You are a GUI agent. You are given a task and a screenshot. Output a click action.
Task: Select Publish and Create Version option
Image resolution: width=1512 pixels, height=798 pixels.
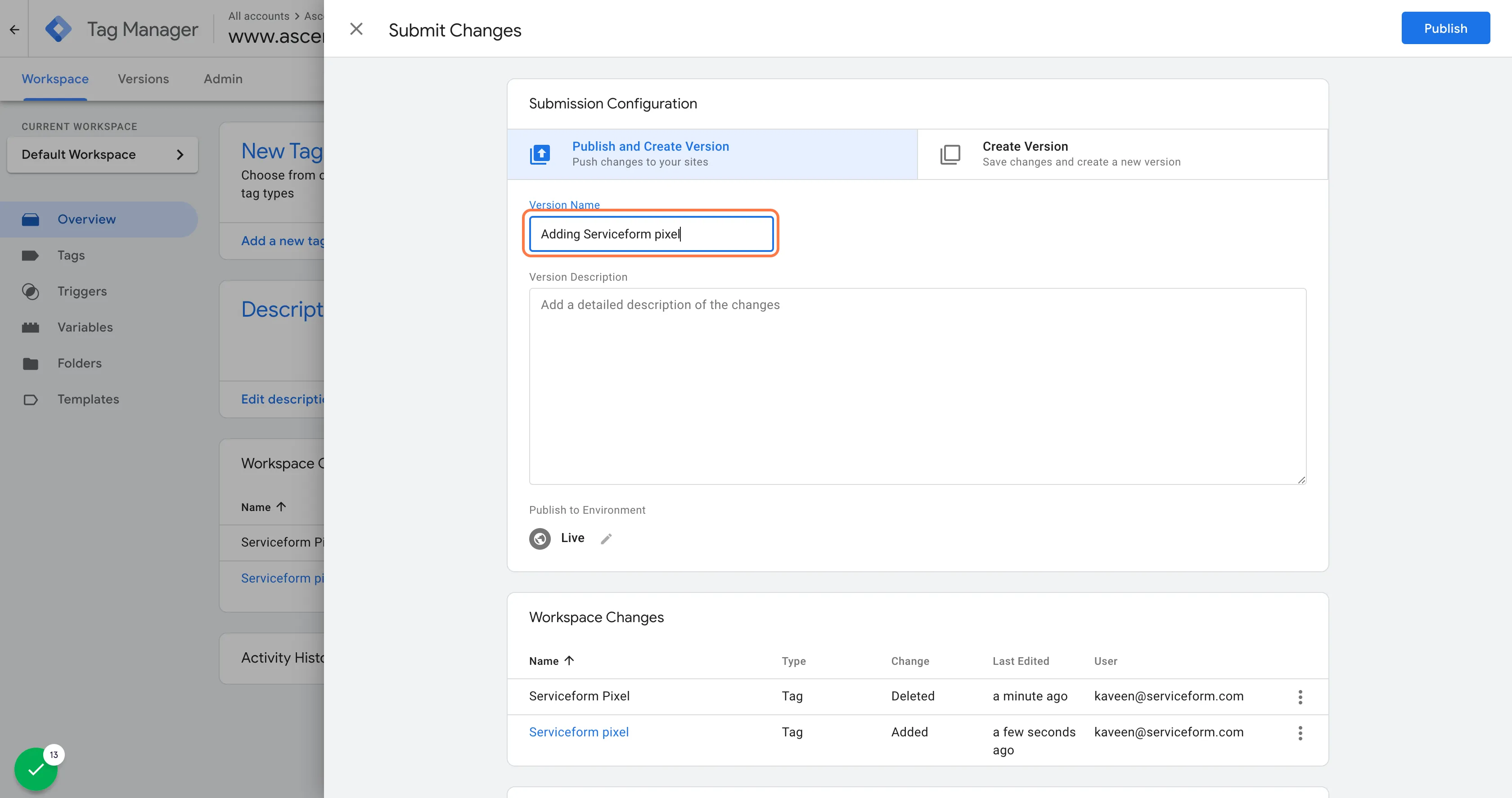coord(712,154)
